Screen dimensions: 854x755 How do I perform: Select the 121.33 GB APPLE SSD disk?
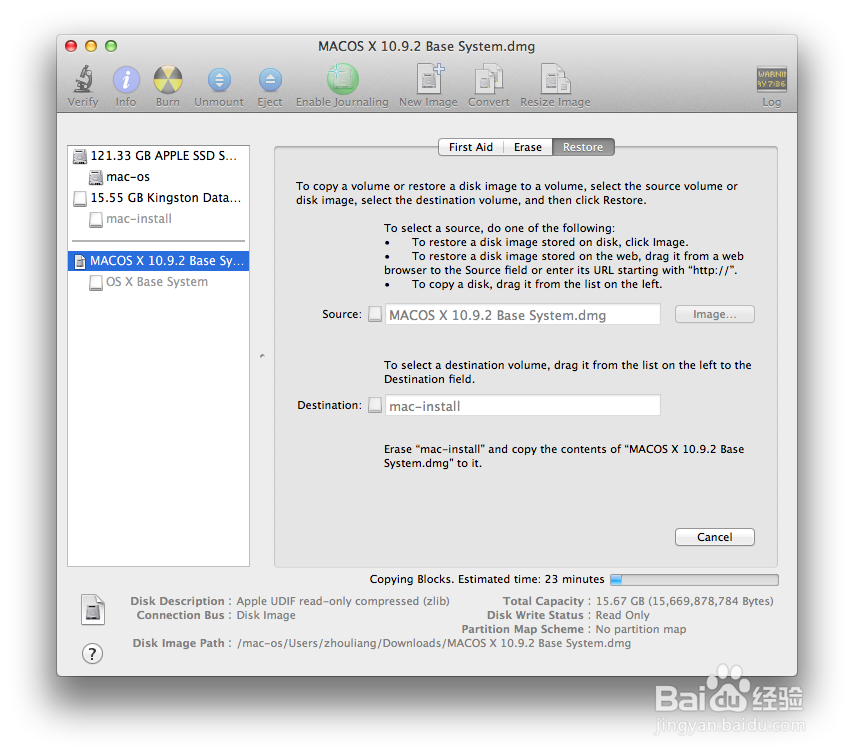tap(158, 156)
